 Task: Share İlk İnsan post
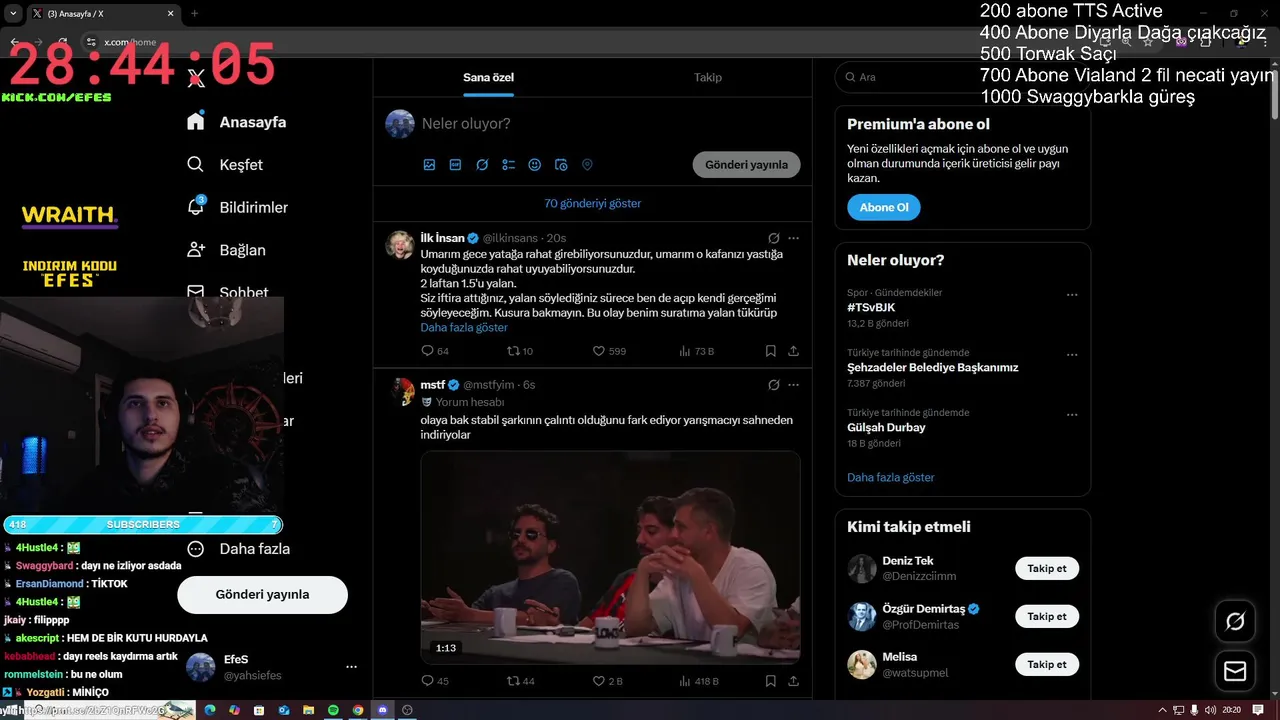click(x=793, y=351)
